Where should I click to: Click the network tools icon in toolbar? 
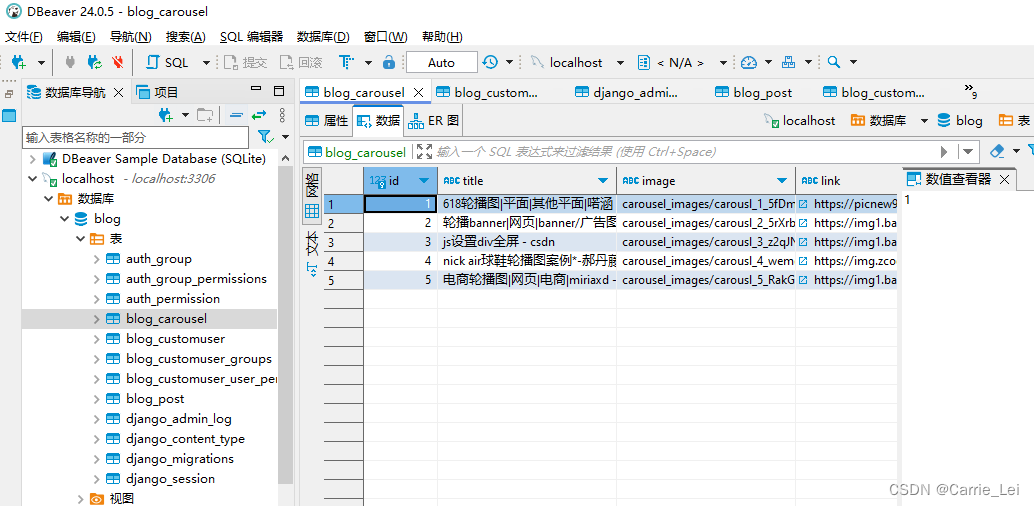(788, 63)
